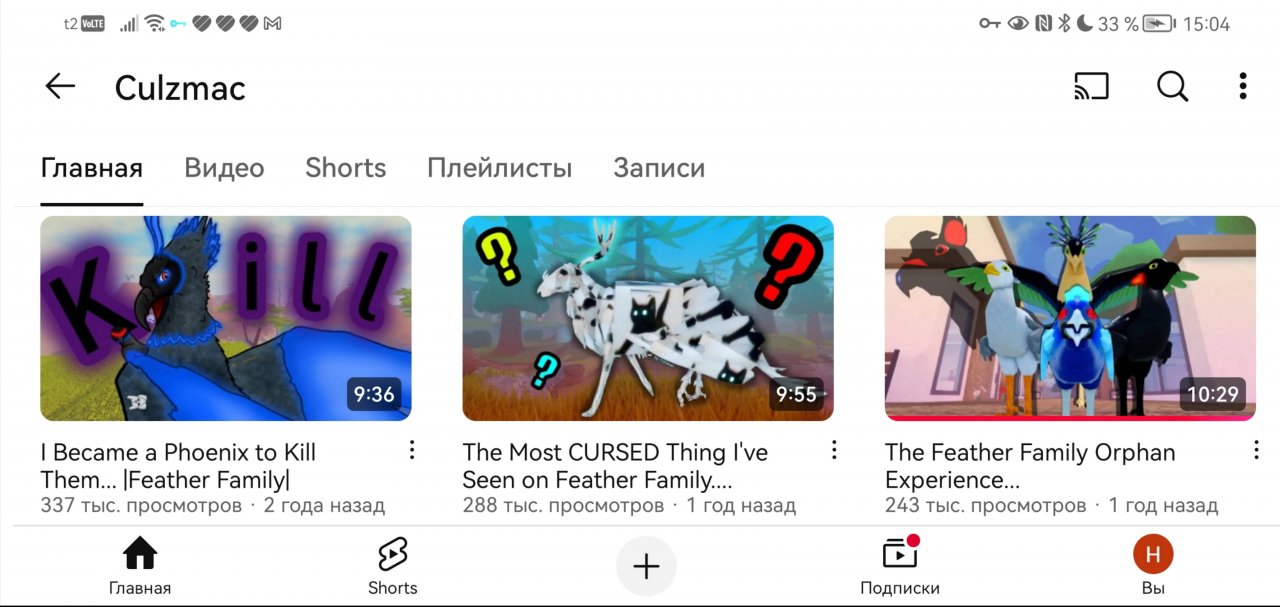The height and width of the screenshot is (607, 1280).
Task: Tap the back arrow next to Culzmac
Action: click(60, 87)
